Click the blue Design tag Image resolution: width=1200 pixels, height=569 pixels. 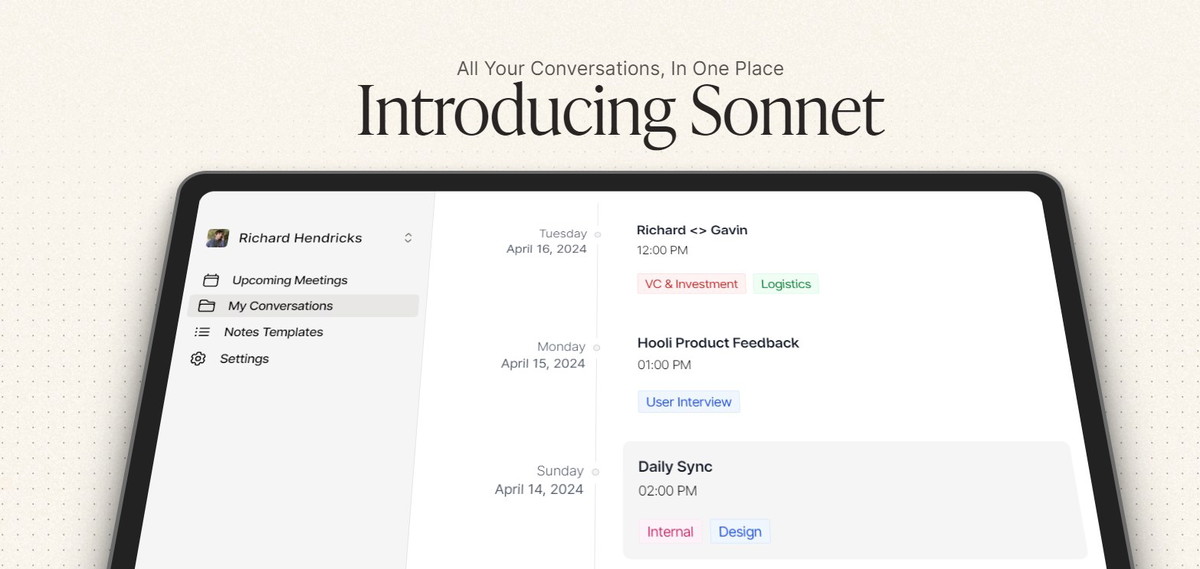tap(740, 532)
